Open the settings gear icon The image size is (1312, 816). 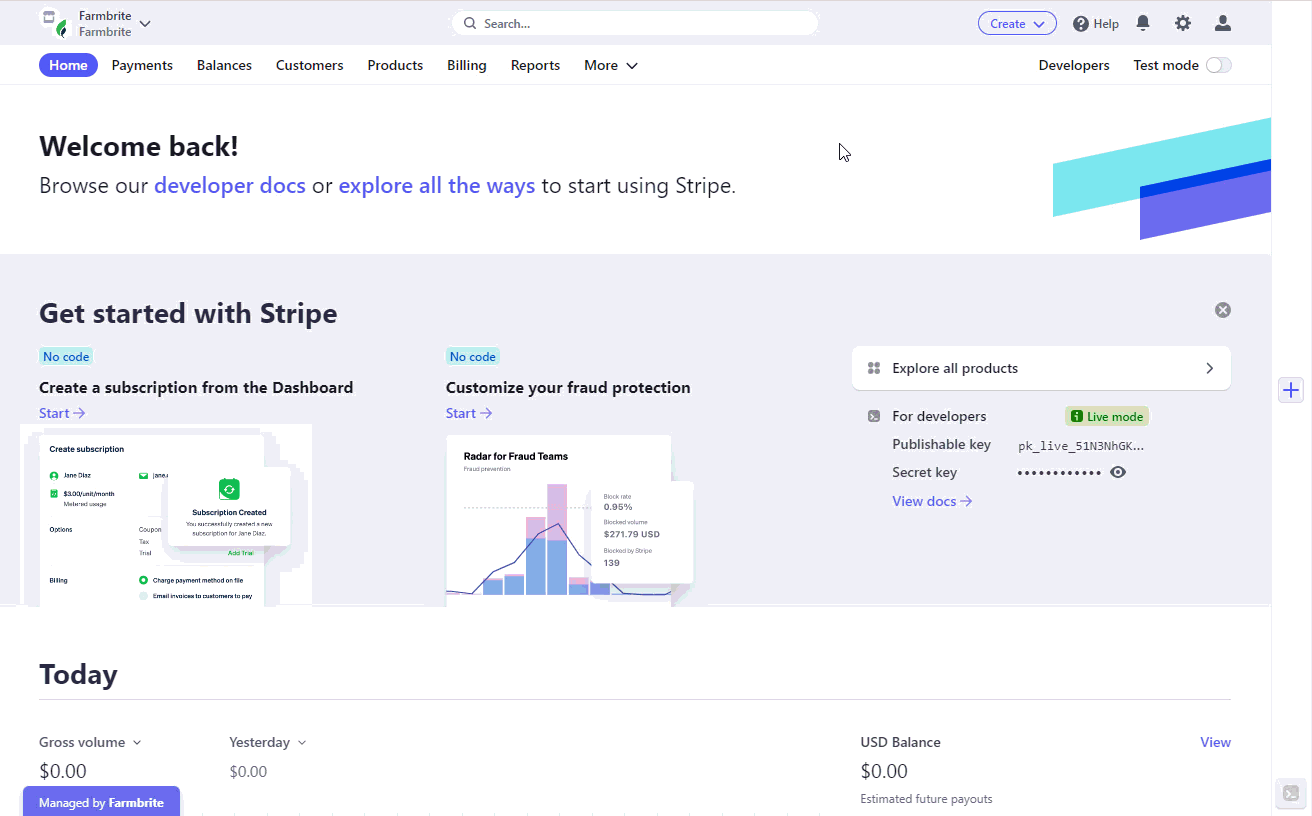(1183, 23)
